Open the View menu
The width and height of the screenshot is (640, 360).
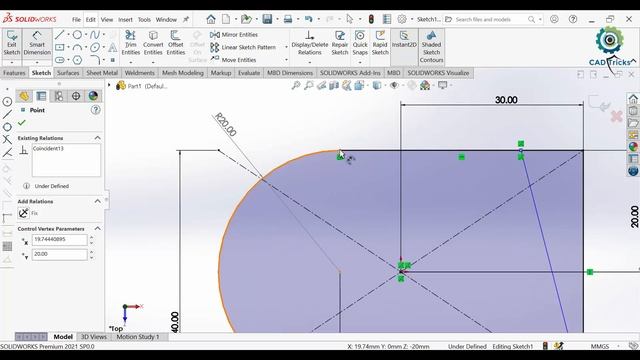pyautogui.click(x=107, y=20)
